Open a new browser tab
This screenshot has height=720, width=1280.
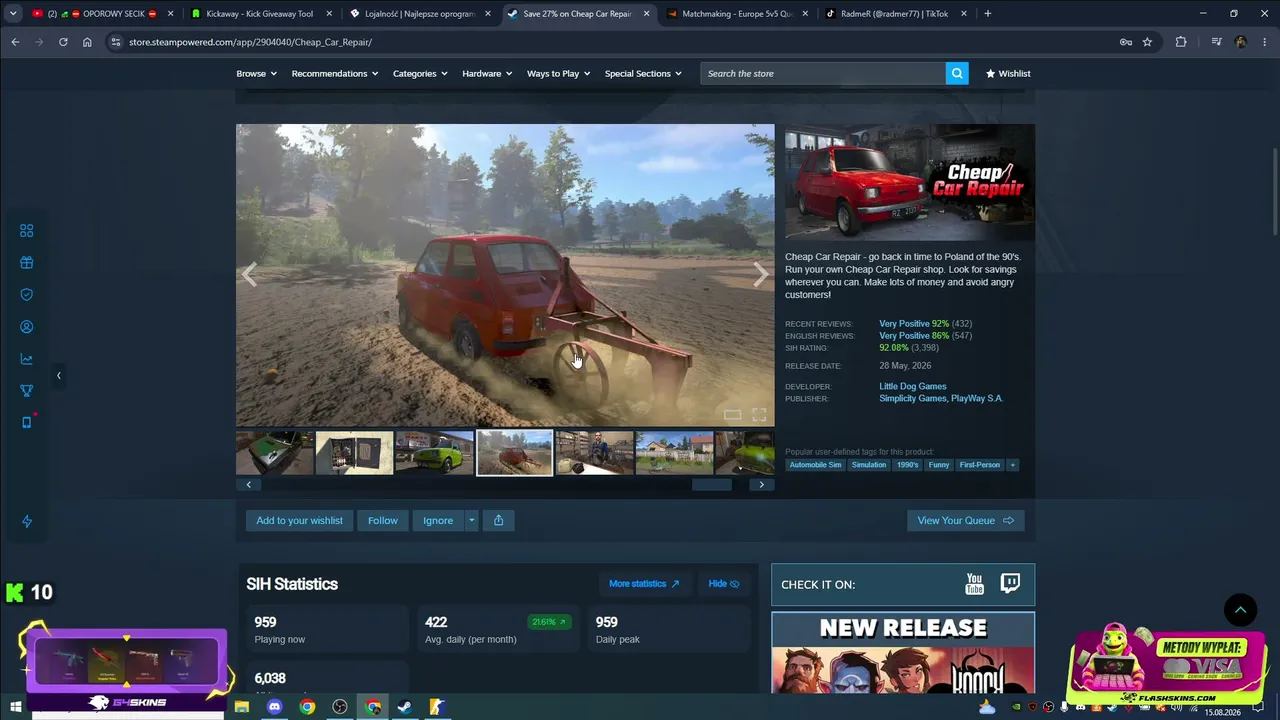coord(988,14)
